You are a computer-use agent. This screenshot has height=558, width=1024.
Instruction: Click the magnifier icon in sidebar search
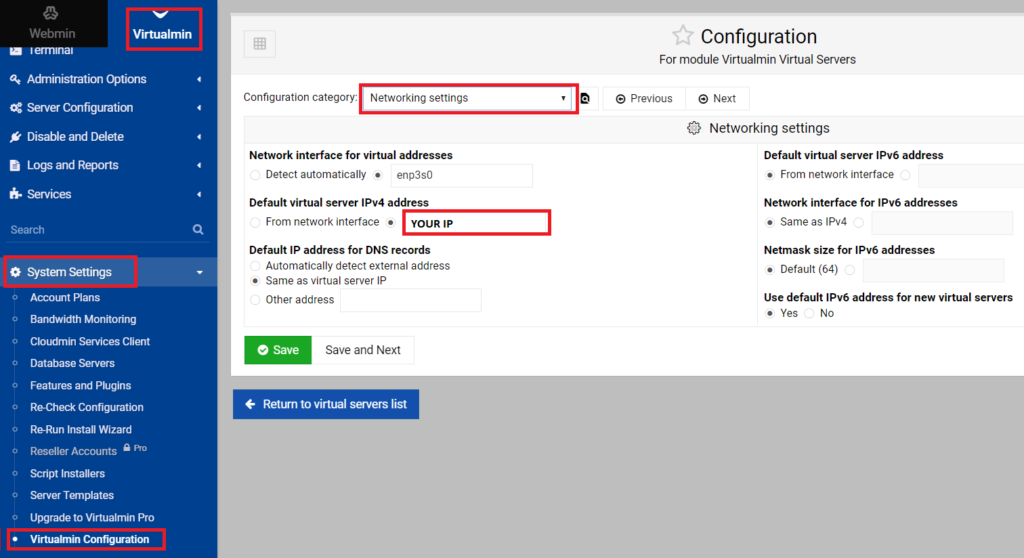tap(198, 229)
